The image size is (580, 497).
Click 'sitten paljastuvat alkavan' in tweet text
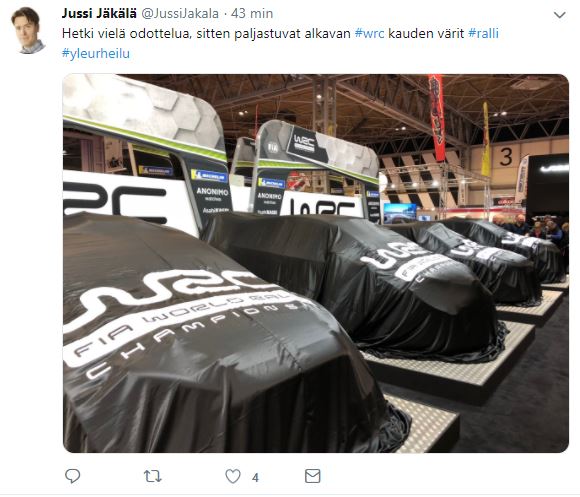tap(273, 34)
